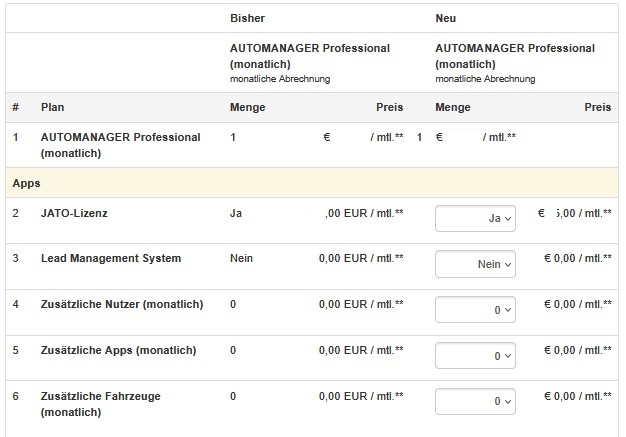Click the 'Menge' header under Bisher

248,107
